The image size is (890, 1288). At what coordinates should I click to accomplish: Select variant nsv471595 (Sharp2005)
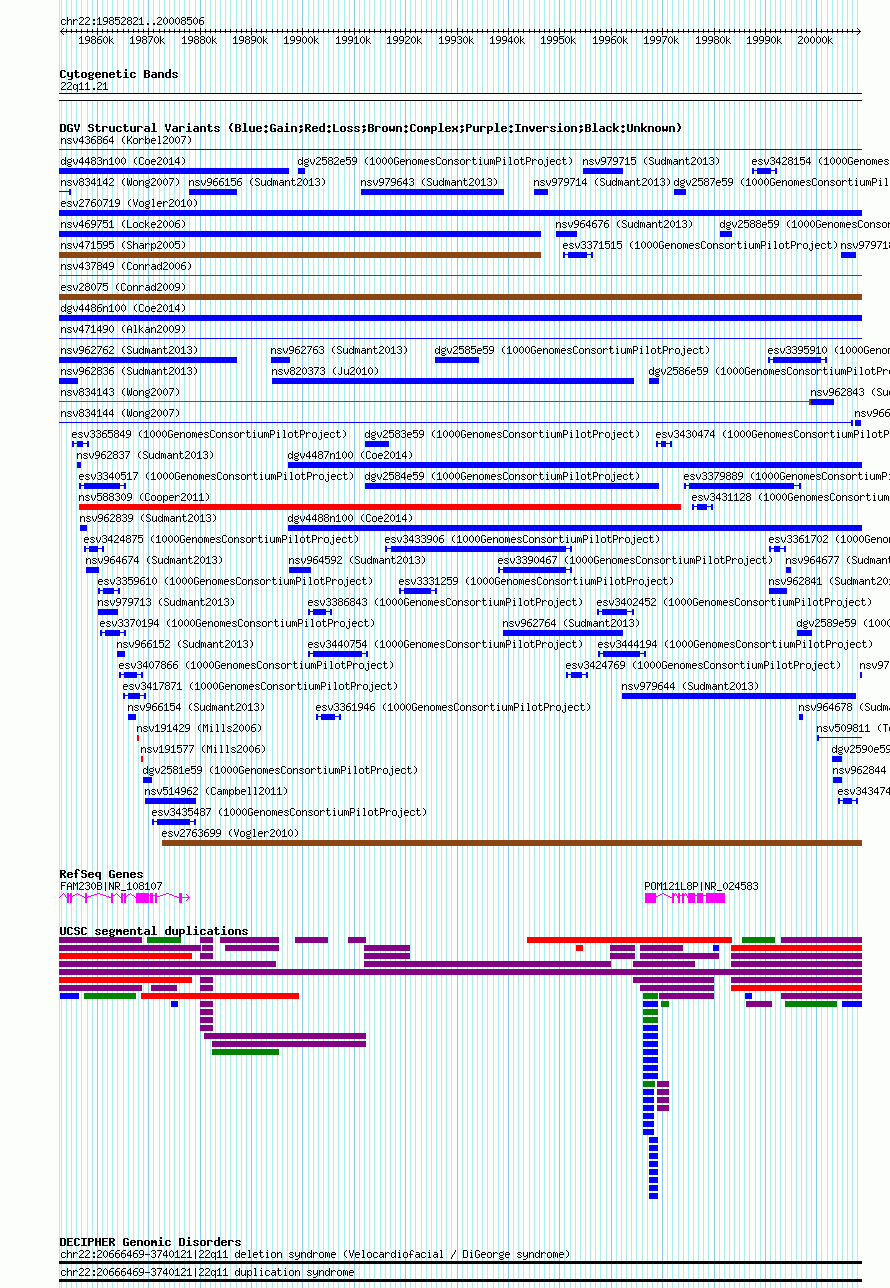click(x=123, y=245)
